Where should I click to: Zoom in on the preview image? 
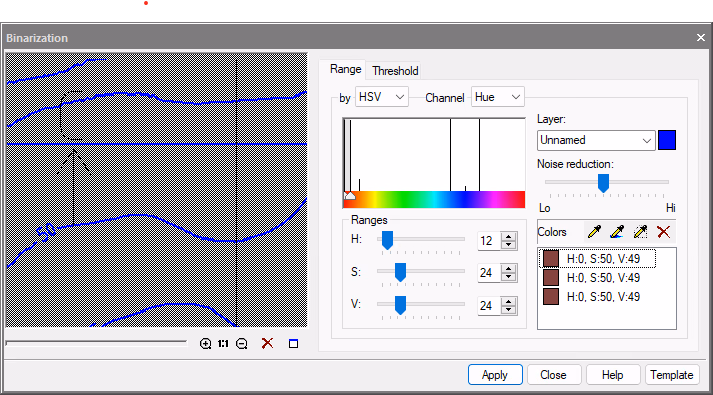tap(206, 344)
